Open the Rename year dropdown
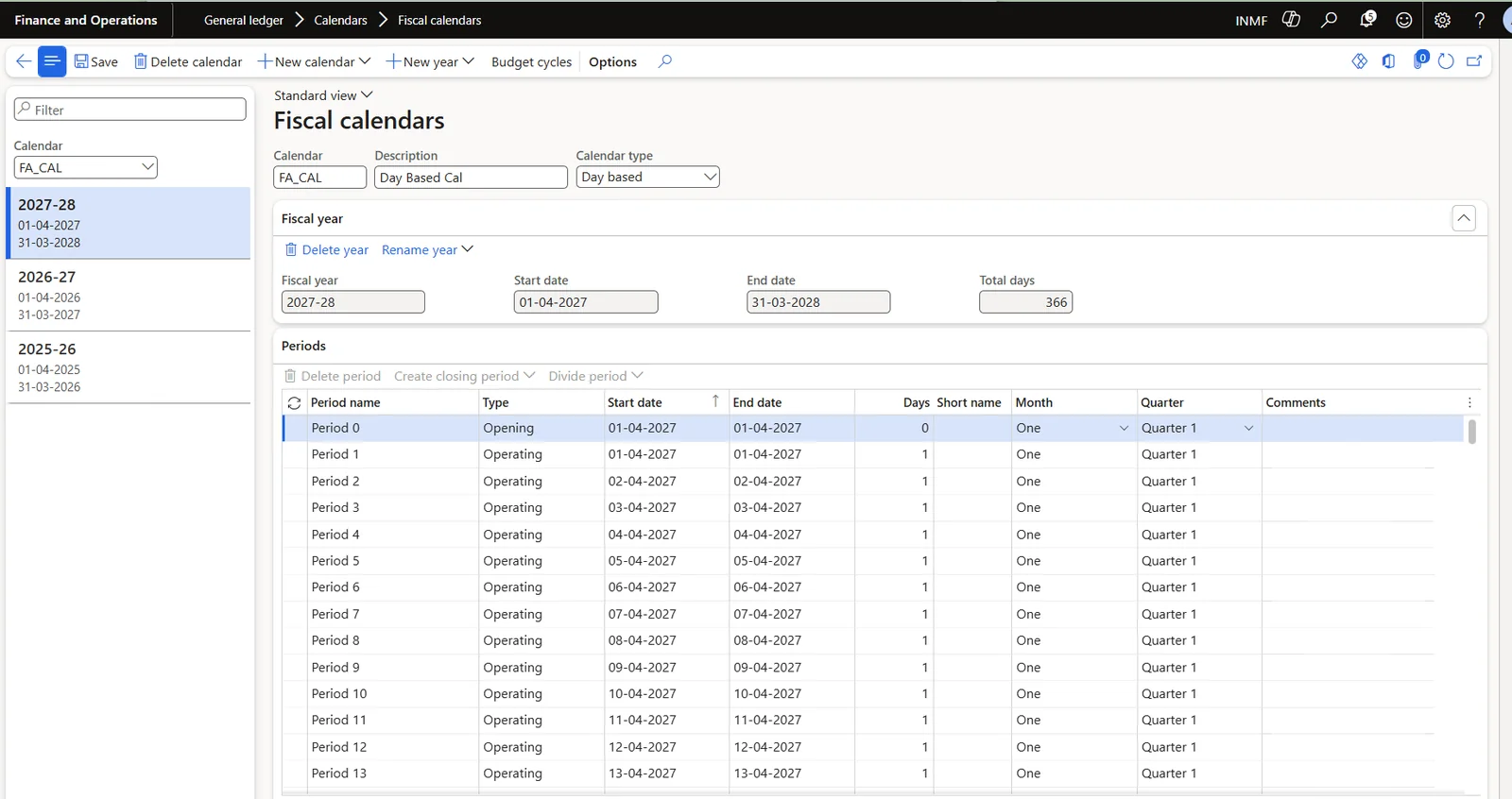 pyautogui.click(x=427, y=249)
